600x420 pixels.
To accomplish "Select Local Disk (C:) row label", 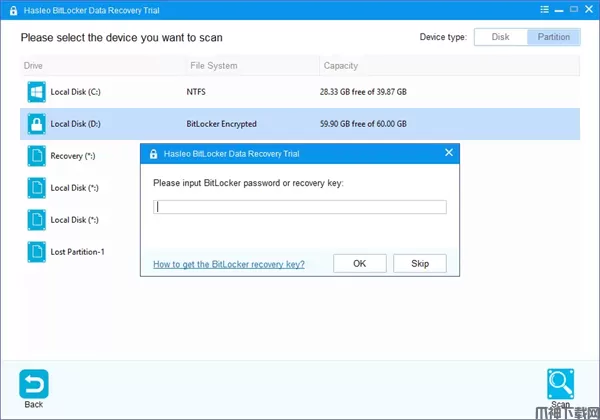I will (75, 92).
